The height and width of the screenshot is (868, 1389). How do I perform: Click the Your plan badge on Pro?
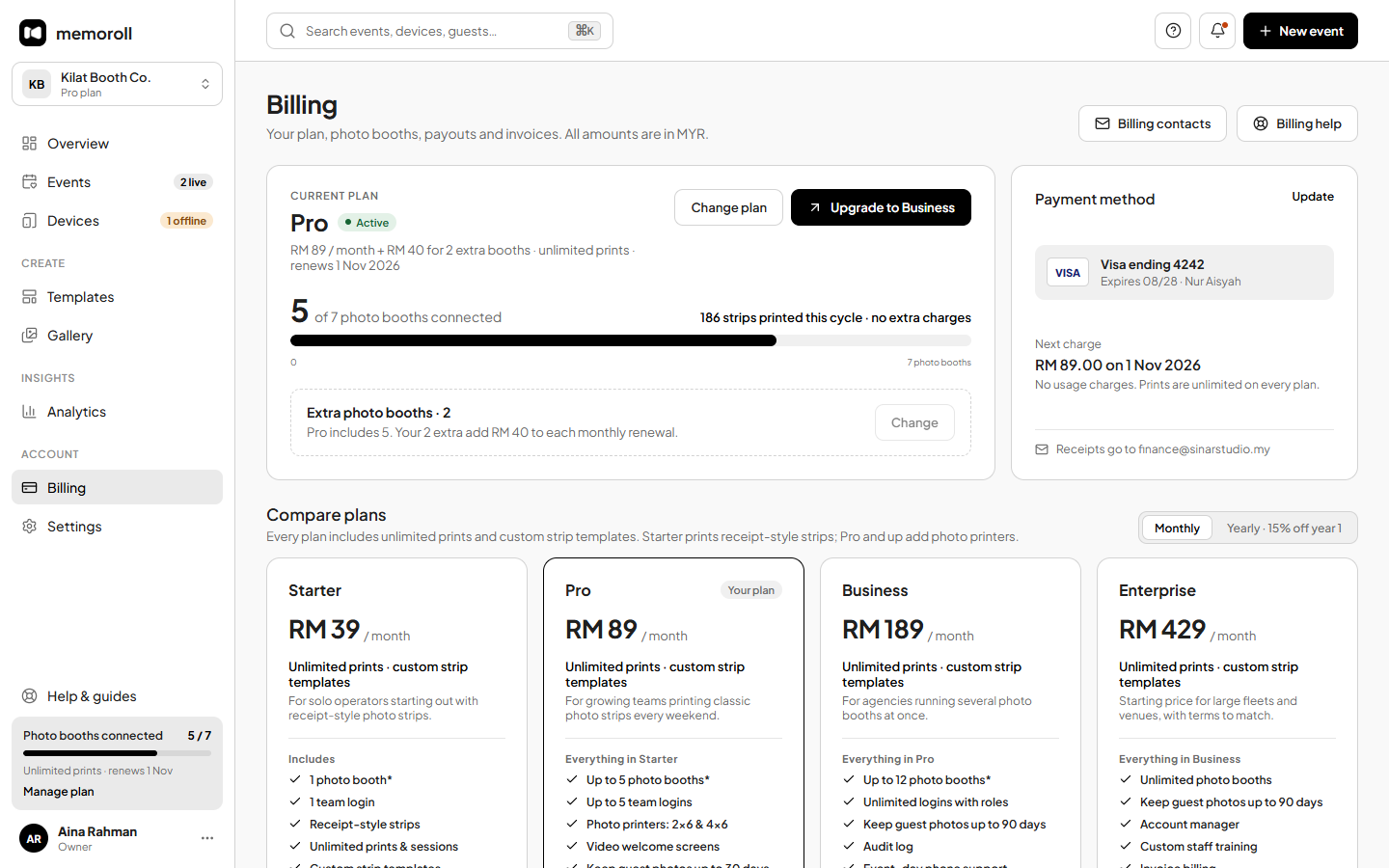click(x=751, y=590)
